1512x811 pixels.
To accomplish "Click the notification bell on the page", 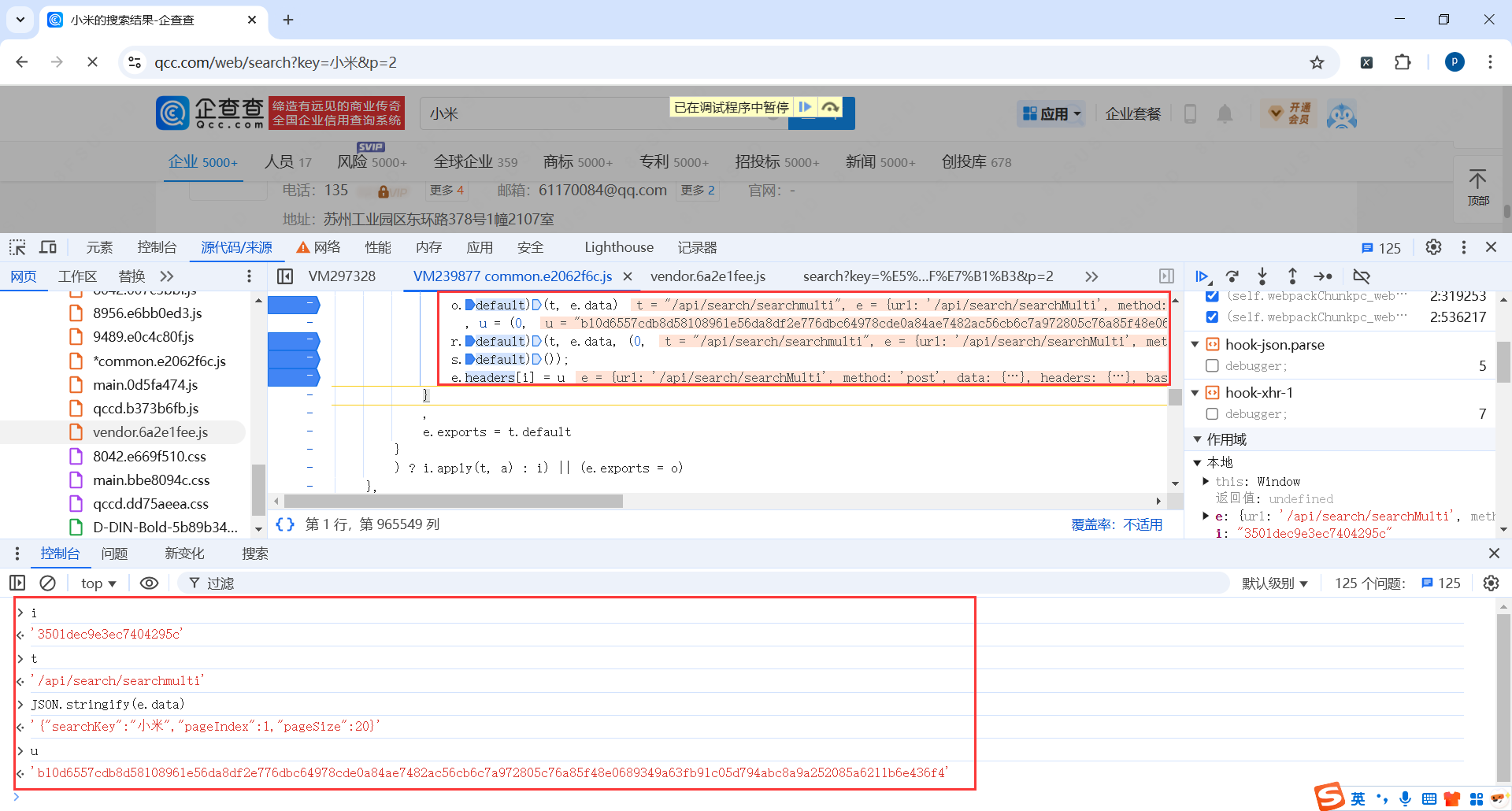I will [x=1225, y=114].
